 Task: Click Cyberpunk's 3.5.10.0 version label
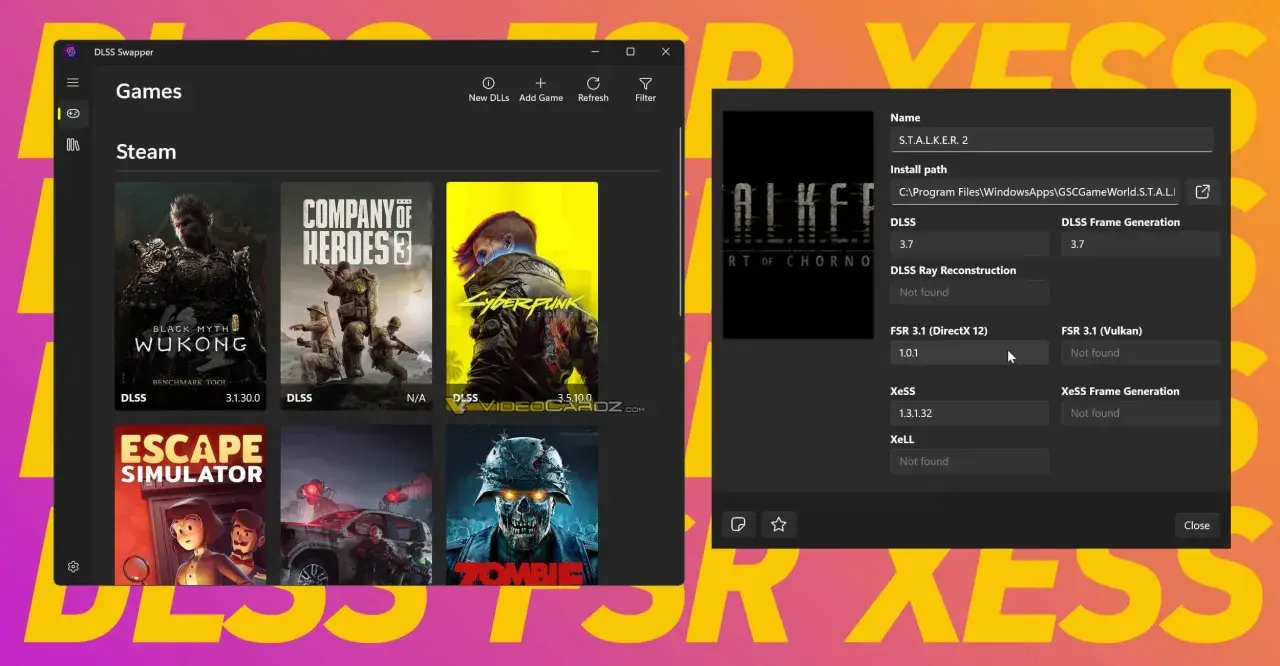(574, 398)
